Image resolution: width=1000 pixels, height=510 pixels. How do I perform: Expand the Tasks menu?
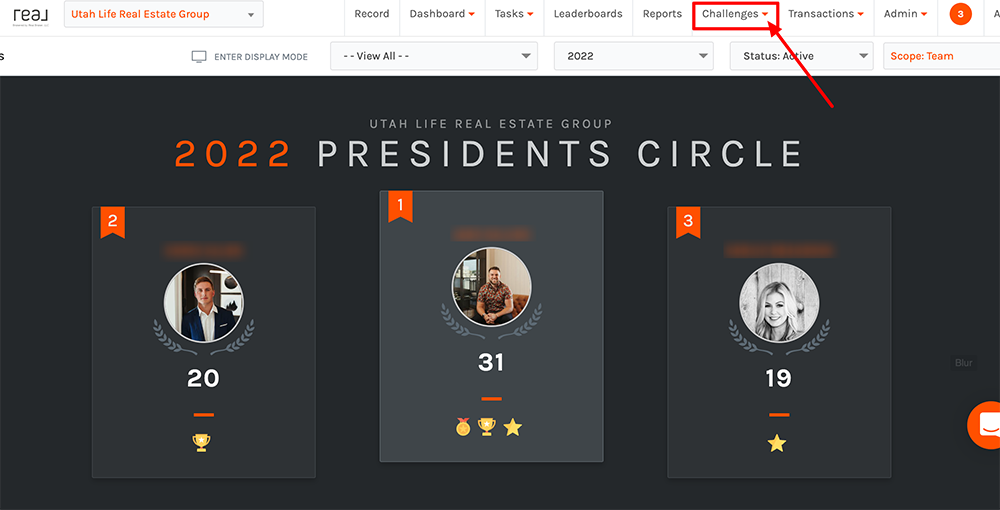point(514,14)
